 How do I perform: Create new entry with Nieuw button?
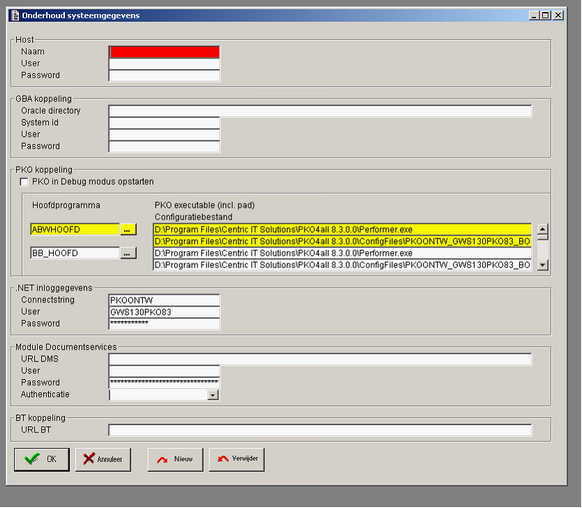coord(175,459)
